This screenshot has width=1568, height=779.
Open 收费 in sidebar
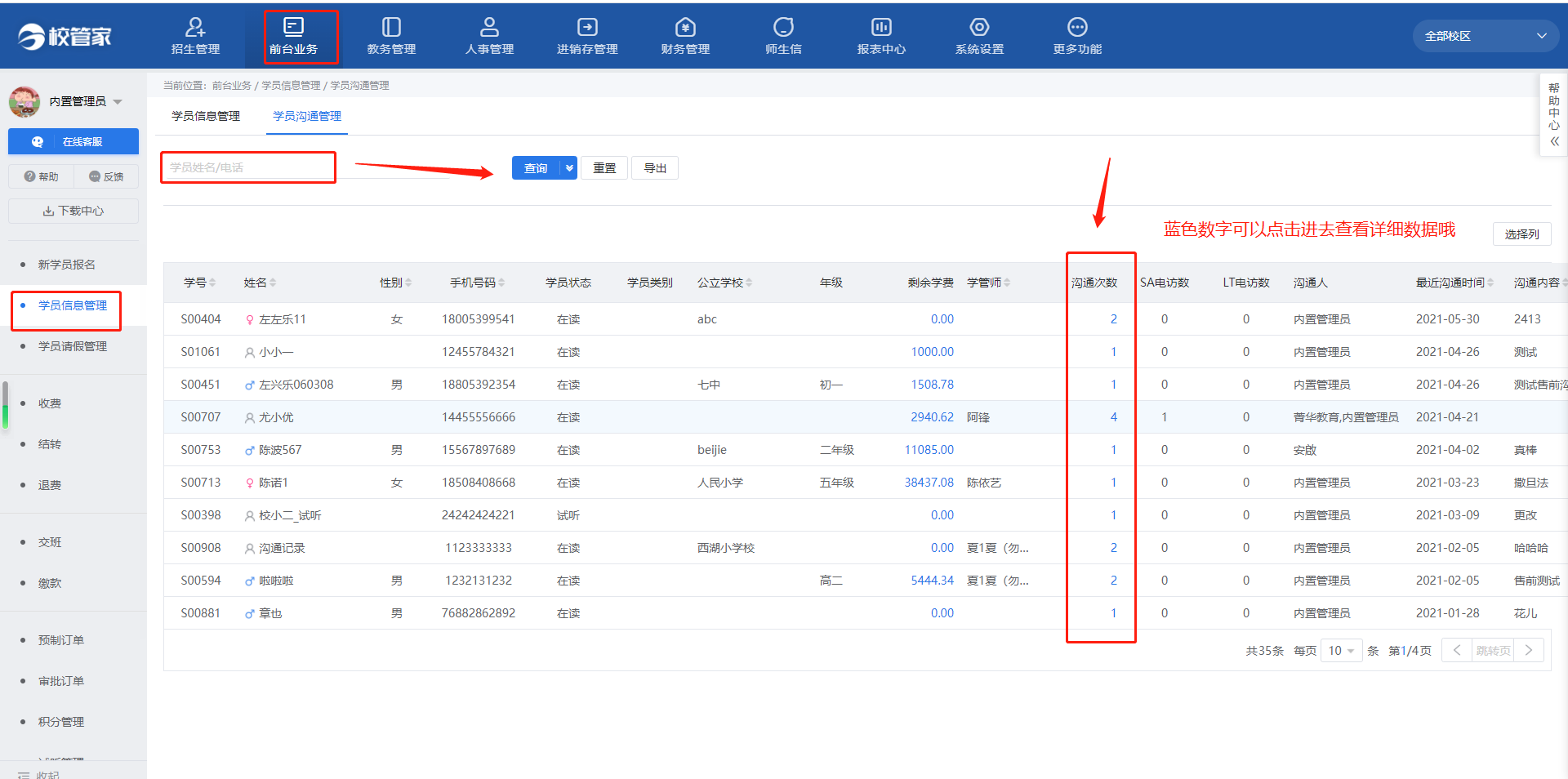tap(50, 403)
